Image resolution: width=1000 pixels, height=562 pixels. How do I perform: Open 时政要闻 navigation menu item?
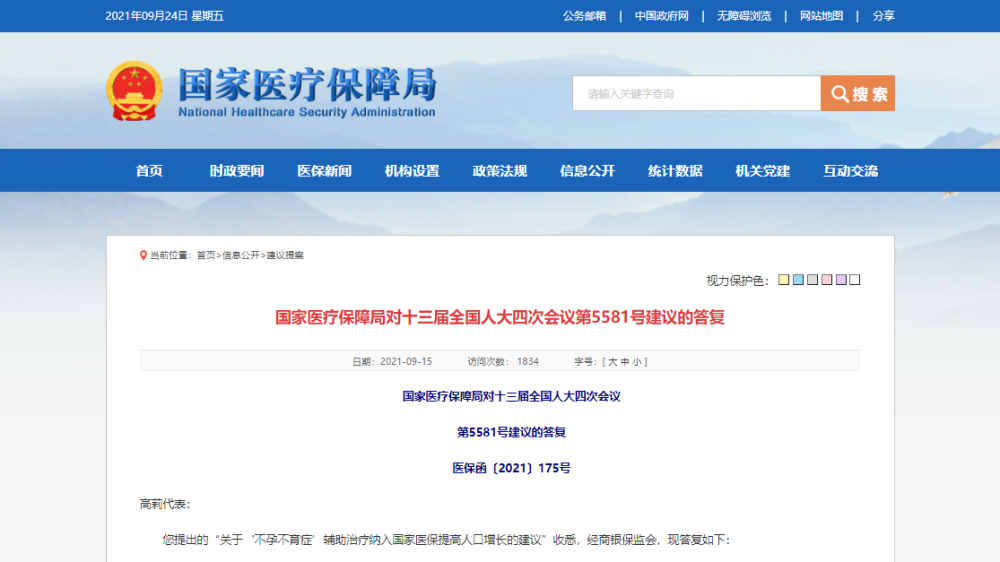pyautogui.click(x=237, y=170)
